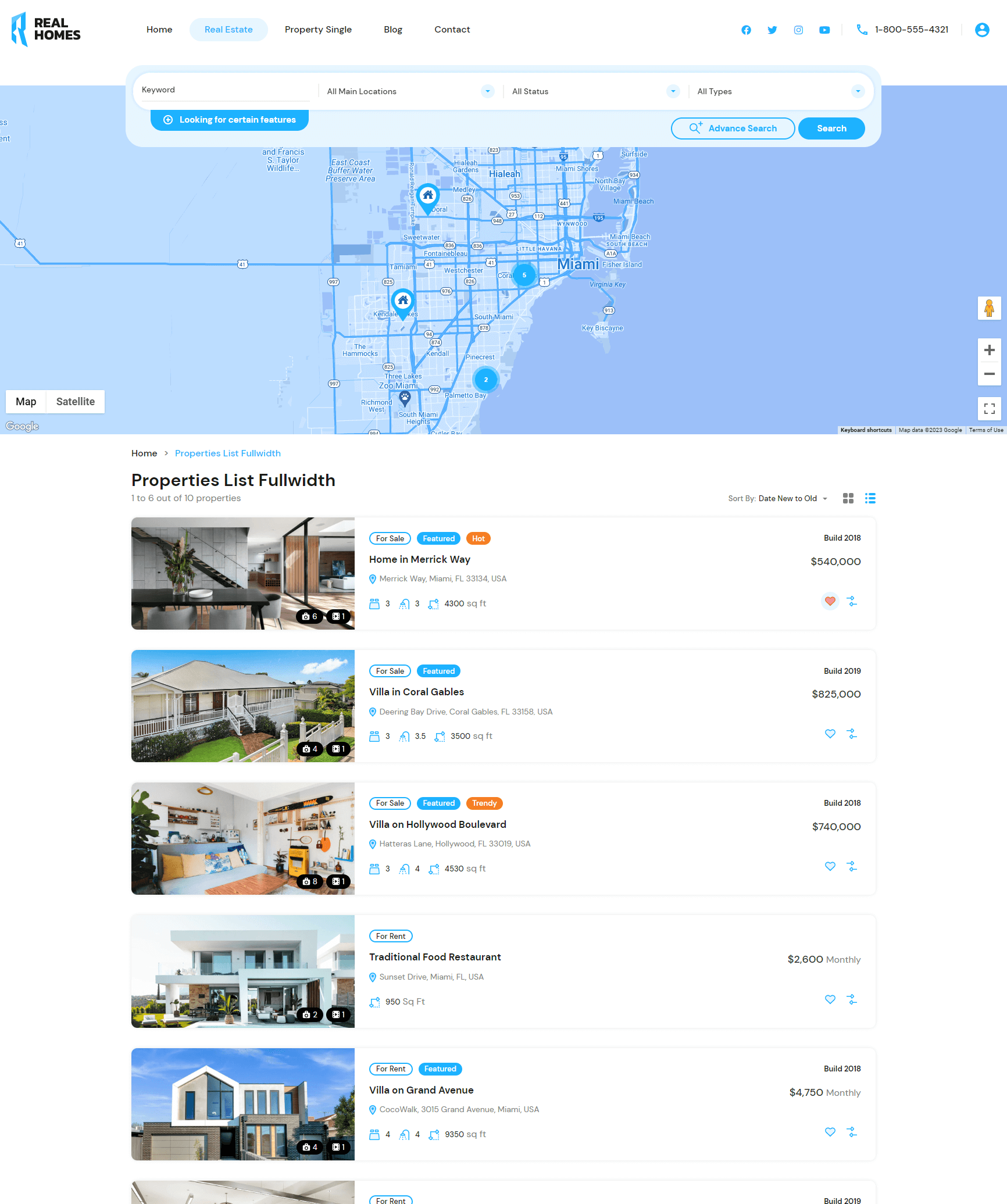Click the house map marker near Kendale Lakes

(403, 304)
